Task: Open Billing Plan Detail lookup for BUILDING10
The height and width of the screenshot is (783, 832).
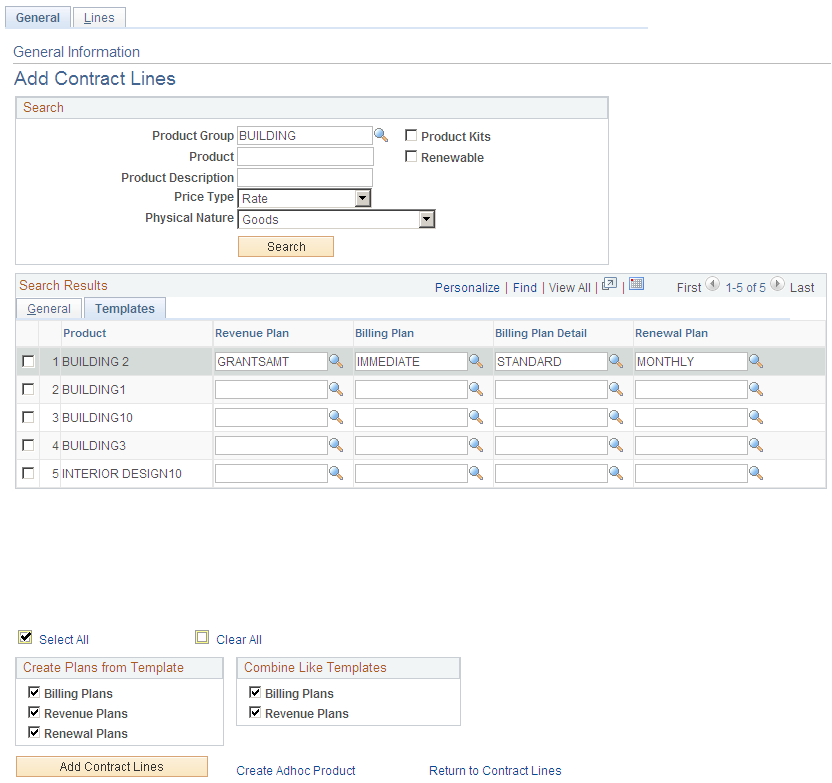Action: [617, 417]
